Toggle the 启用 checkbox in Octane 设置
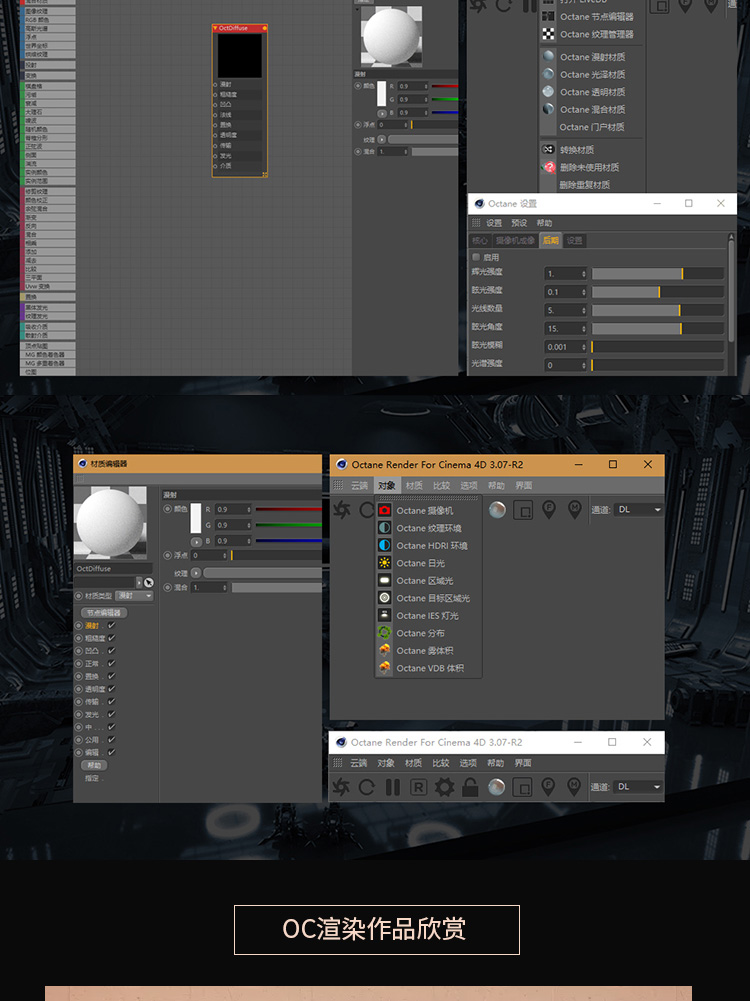750x1001 pixels. pyautogui.click(x=476, y=257)
